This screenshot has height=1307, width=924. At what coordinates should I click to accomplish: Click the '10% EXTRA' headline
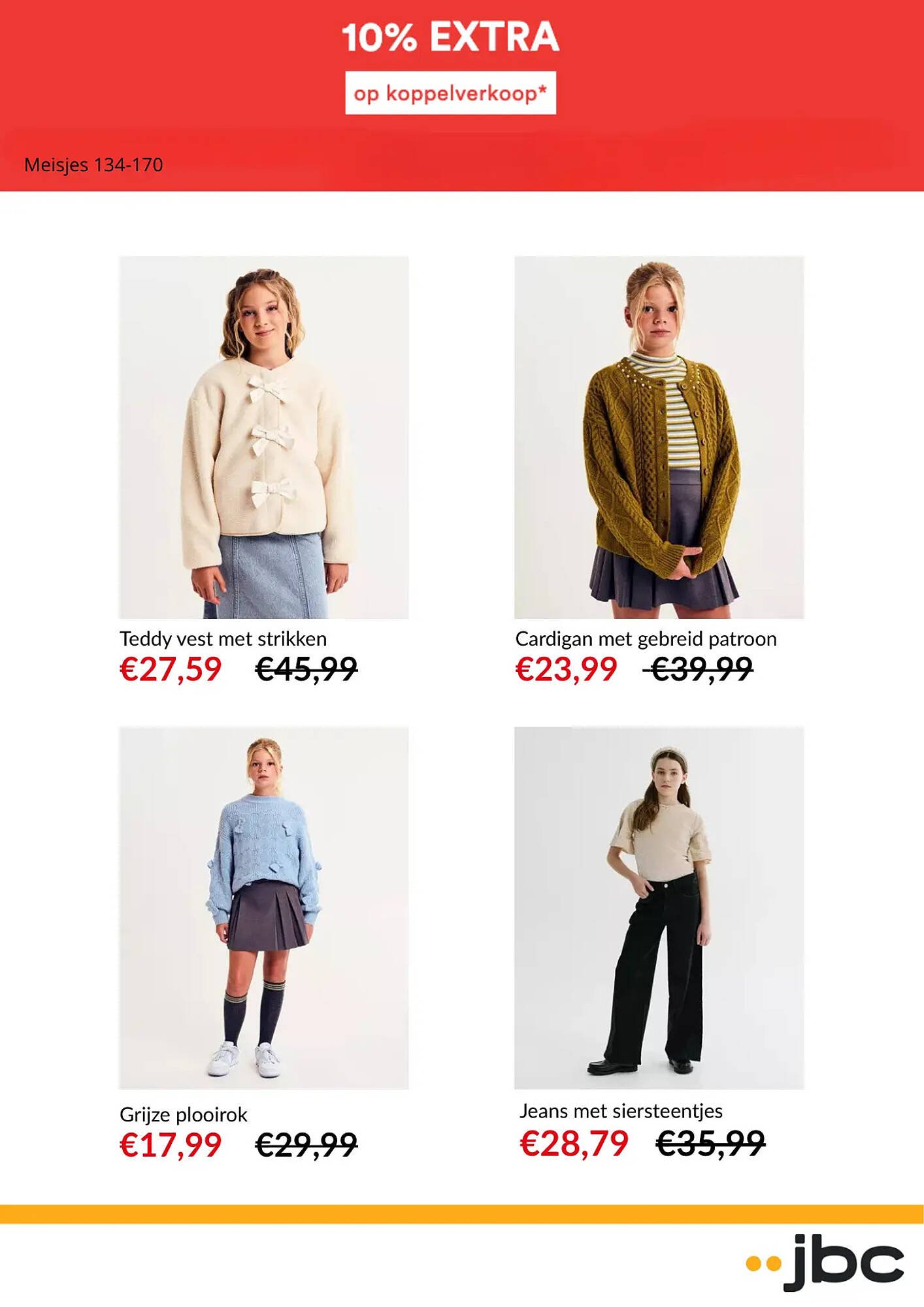451,37
